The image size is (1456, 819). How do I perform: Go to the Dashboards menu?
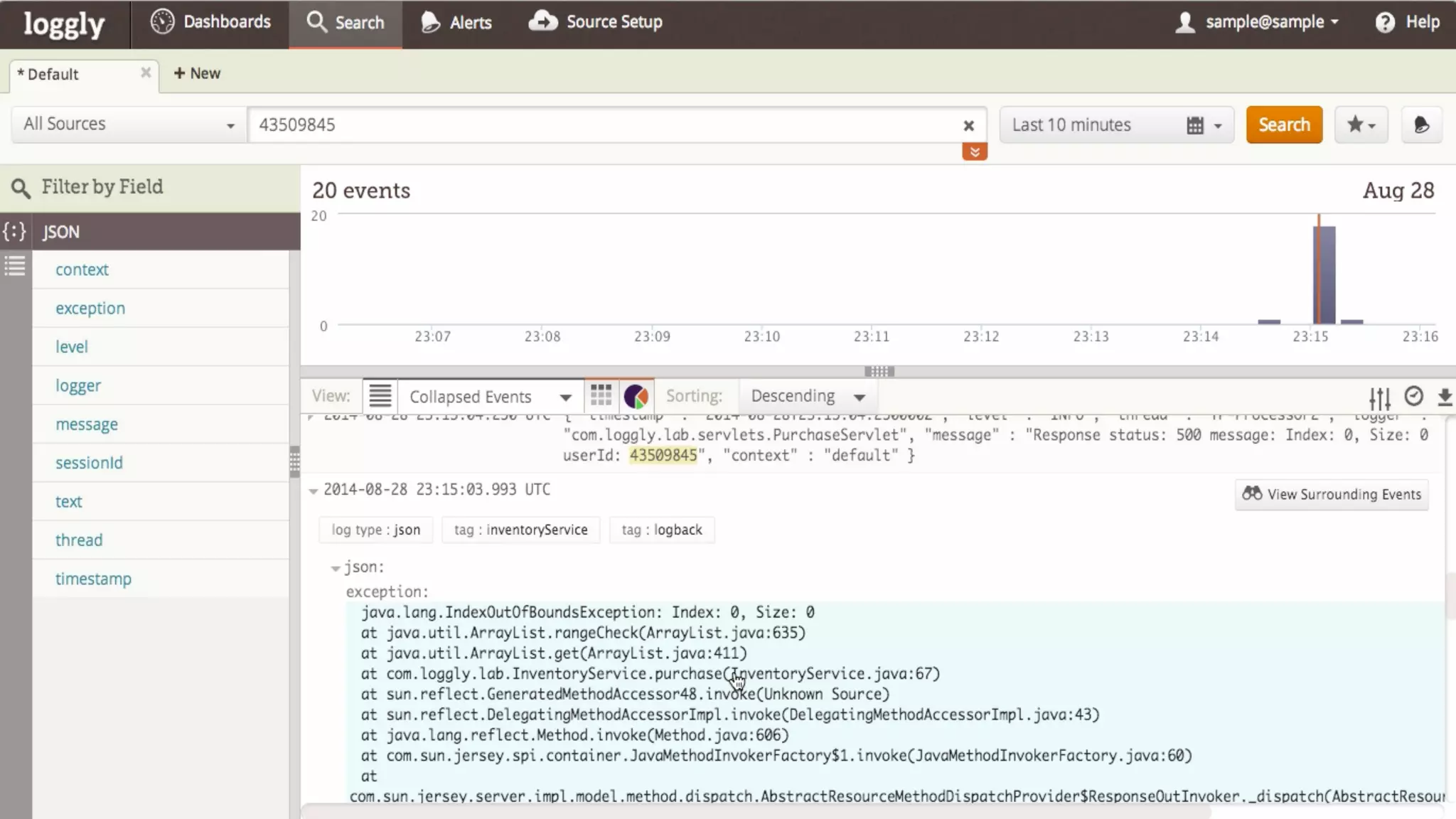click(210, 22)
